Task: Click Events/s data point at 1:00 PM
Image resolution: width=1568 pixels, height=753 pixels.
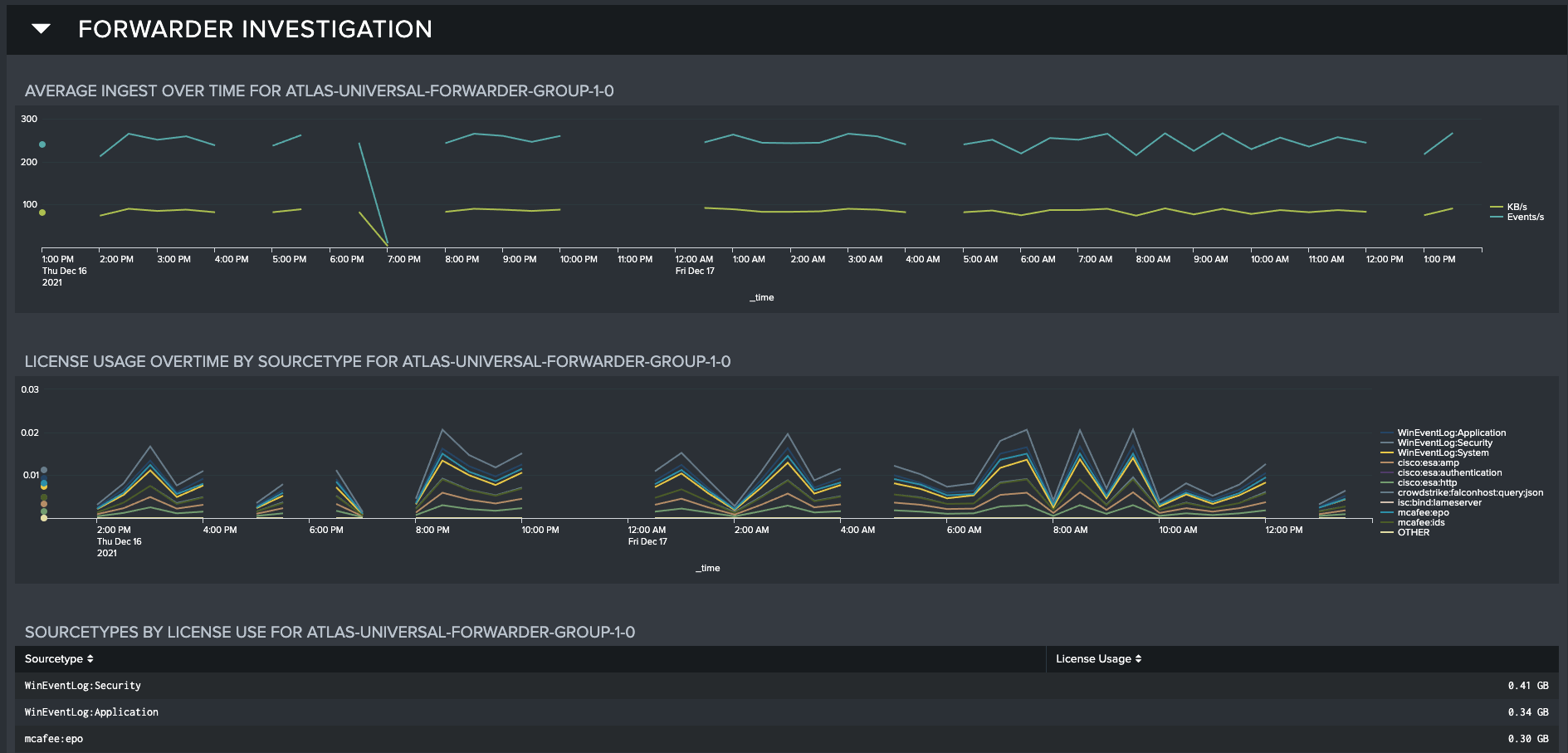Action: coord(42,144)
